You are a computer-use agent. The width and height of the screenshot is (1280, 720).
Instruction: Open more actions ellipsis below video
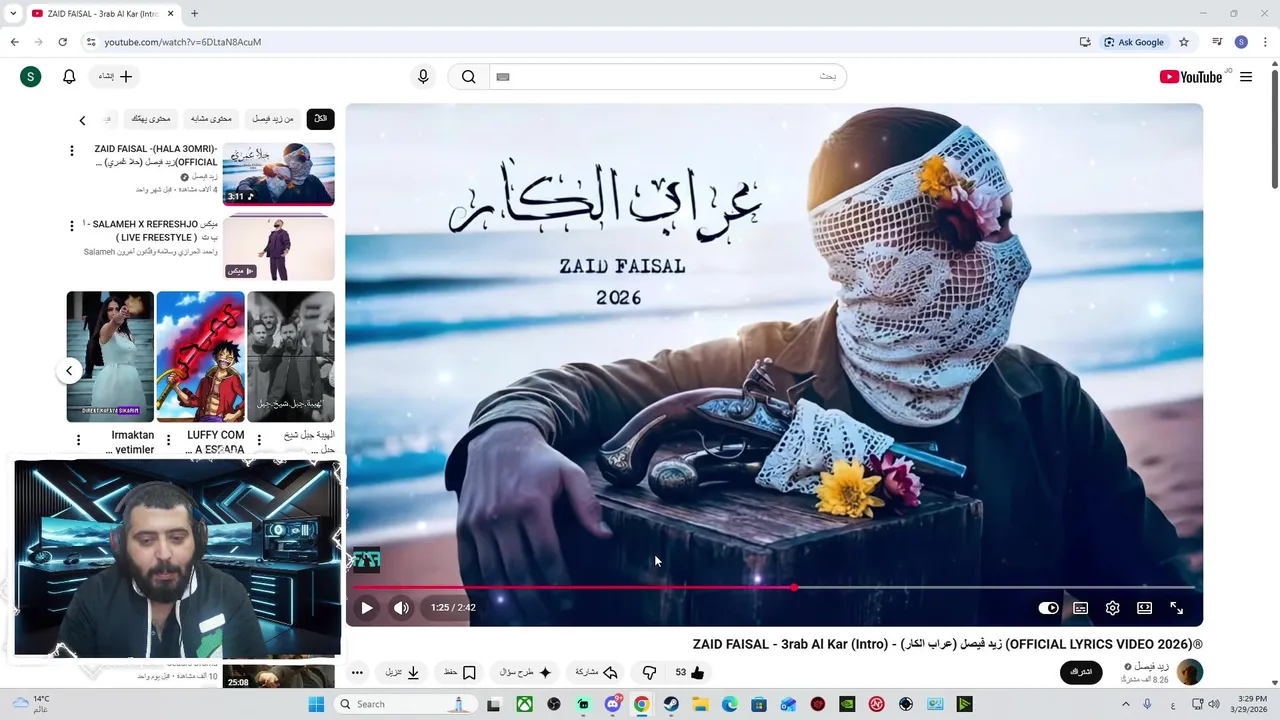(x=357, y=672)
